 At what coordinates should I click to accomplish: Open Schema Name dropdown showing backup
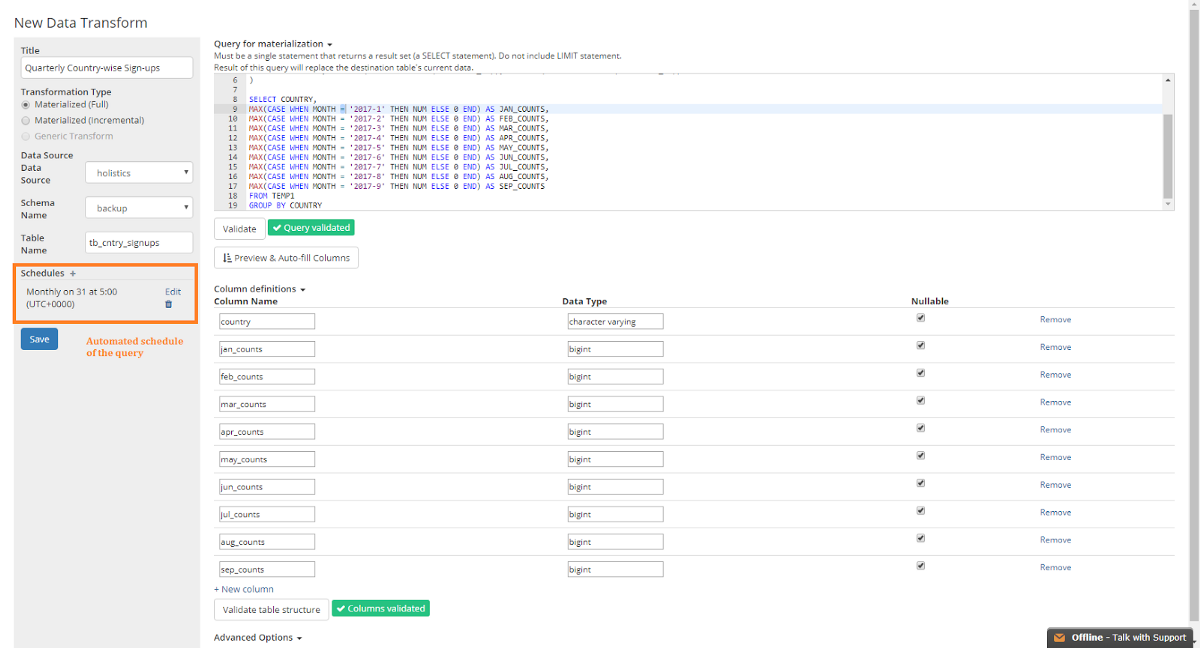point(138,208)
